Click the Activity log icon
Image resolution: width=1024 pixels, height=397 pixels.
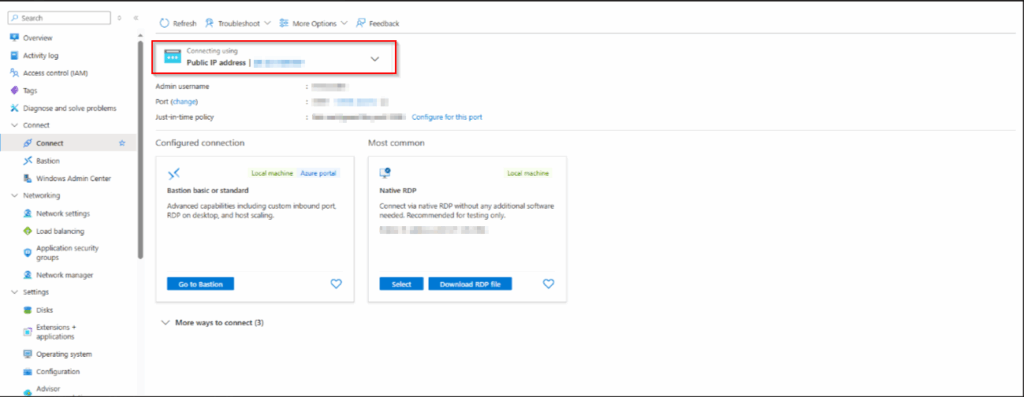click(14, 56)
